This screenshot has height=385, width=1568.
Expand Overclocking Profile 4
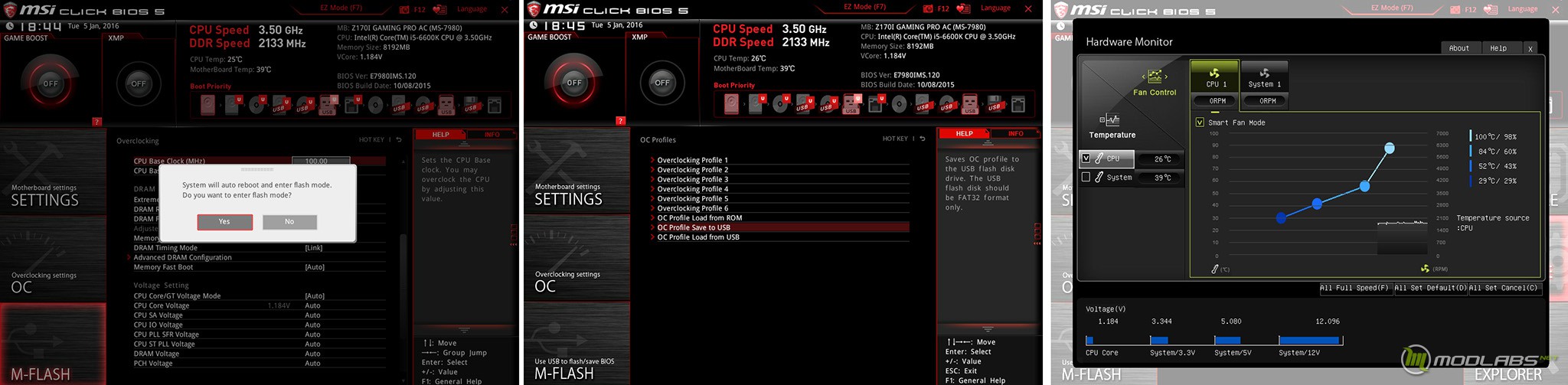click(779, 189)
